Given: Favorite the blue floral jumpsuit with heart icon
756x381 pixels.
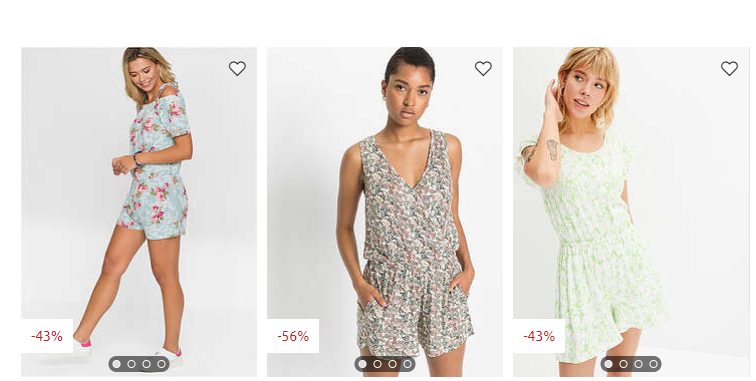Looking at the screenshot, I should 237,68.
